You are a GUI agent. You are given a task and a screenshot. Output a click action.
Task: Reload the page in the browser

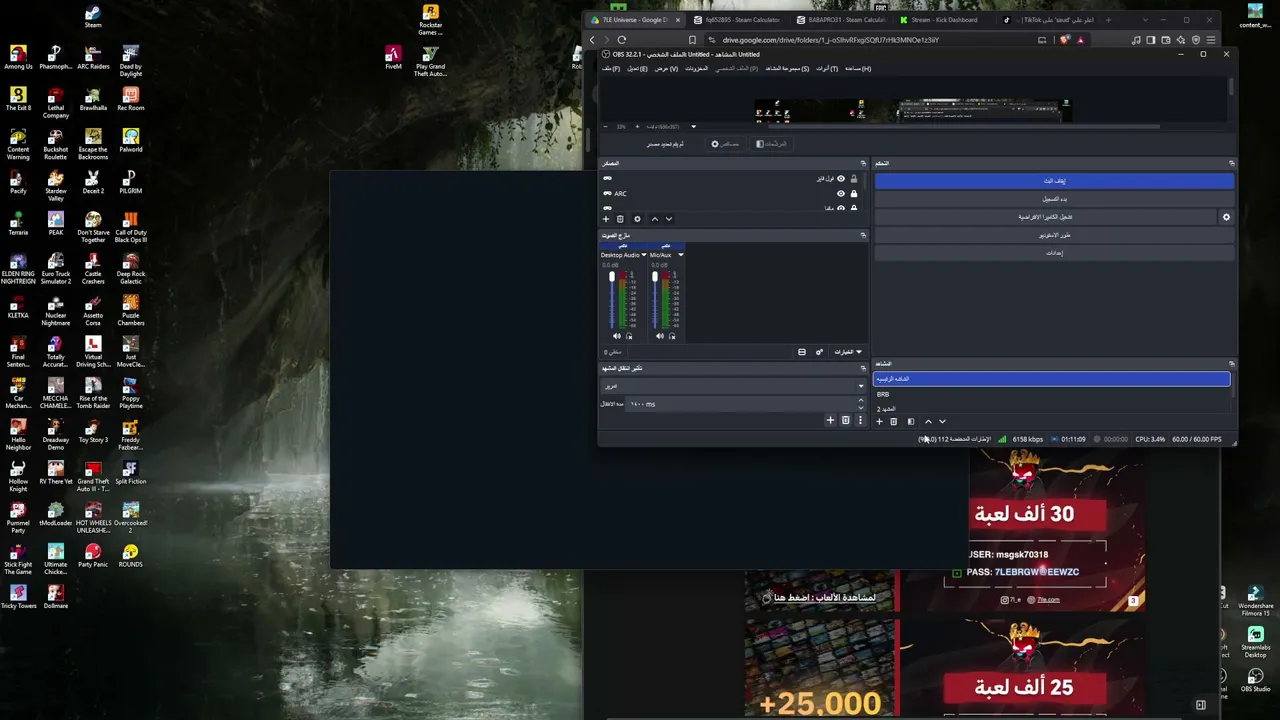[621, 40]
